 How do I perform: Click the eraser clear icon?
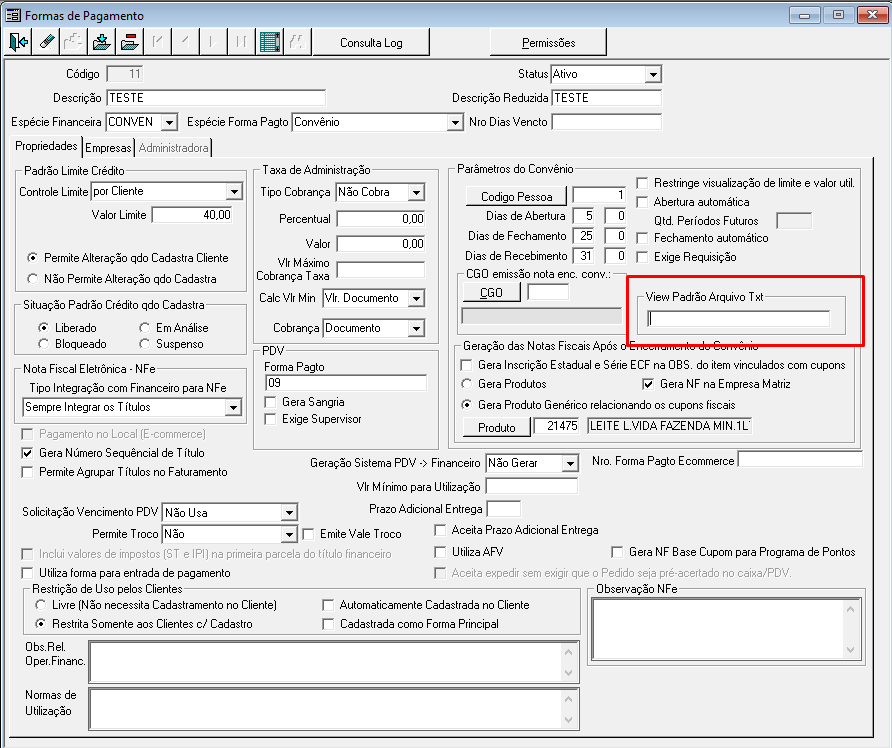[x=46, y=42]
